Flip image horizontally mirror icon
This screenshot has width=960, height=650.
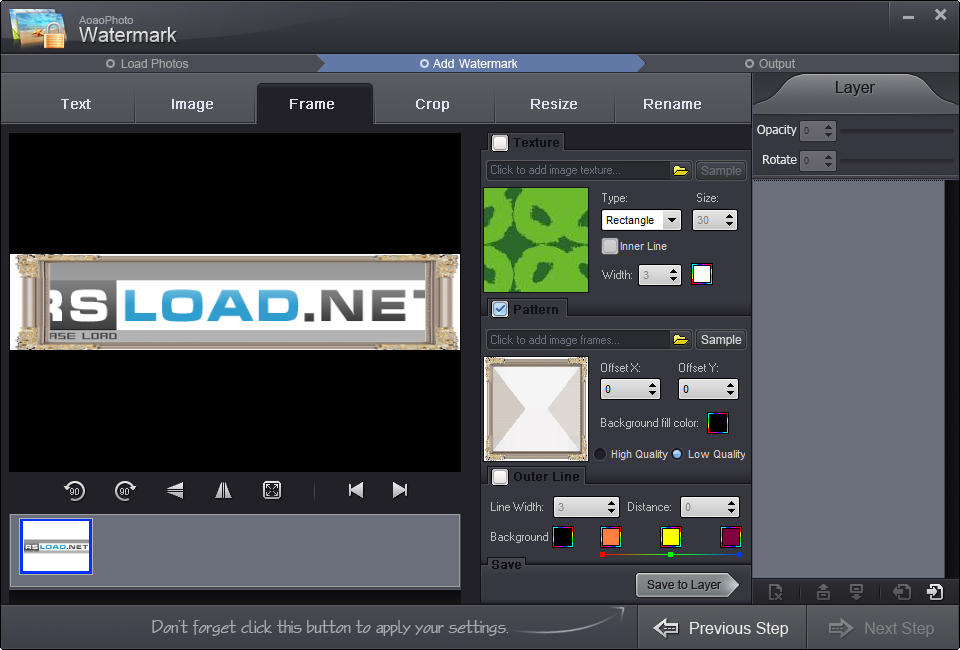[x=223, y=490]
